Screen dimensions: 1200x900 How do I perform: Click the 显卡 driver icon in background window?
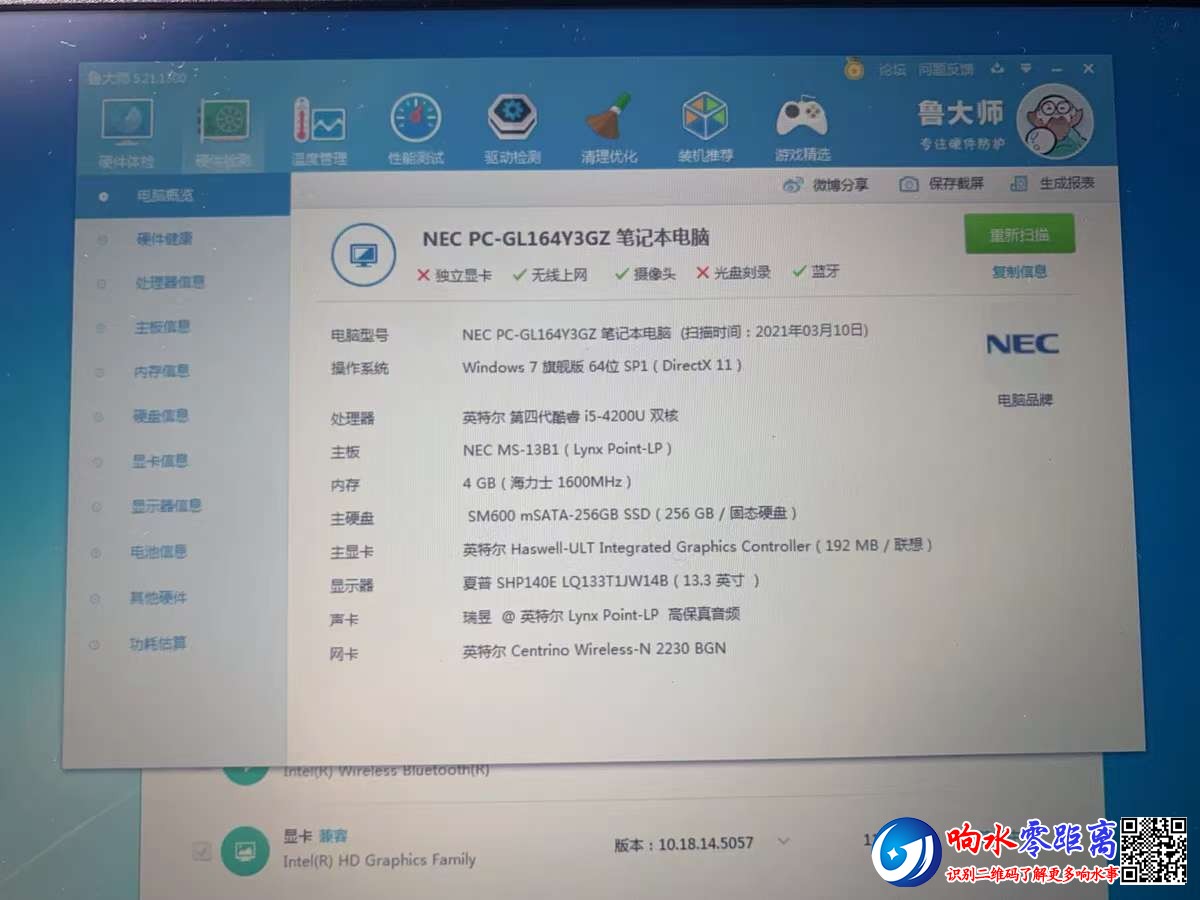tap(244, 849)
